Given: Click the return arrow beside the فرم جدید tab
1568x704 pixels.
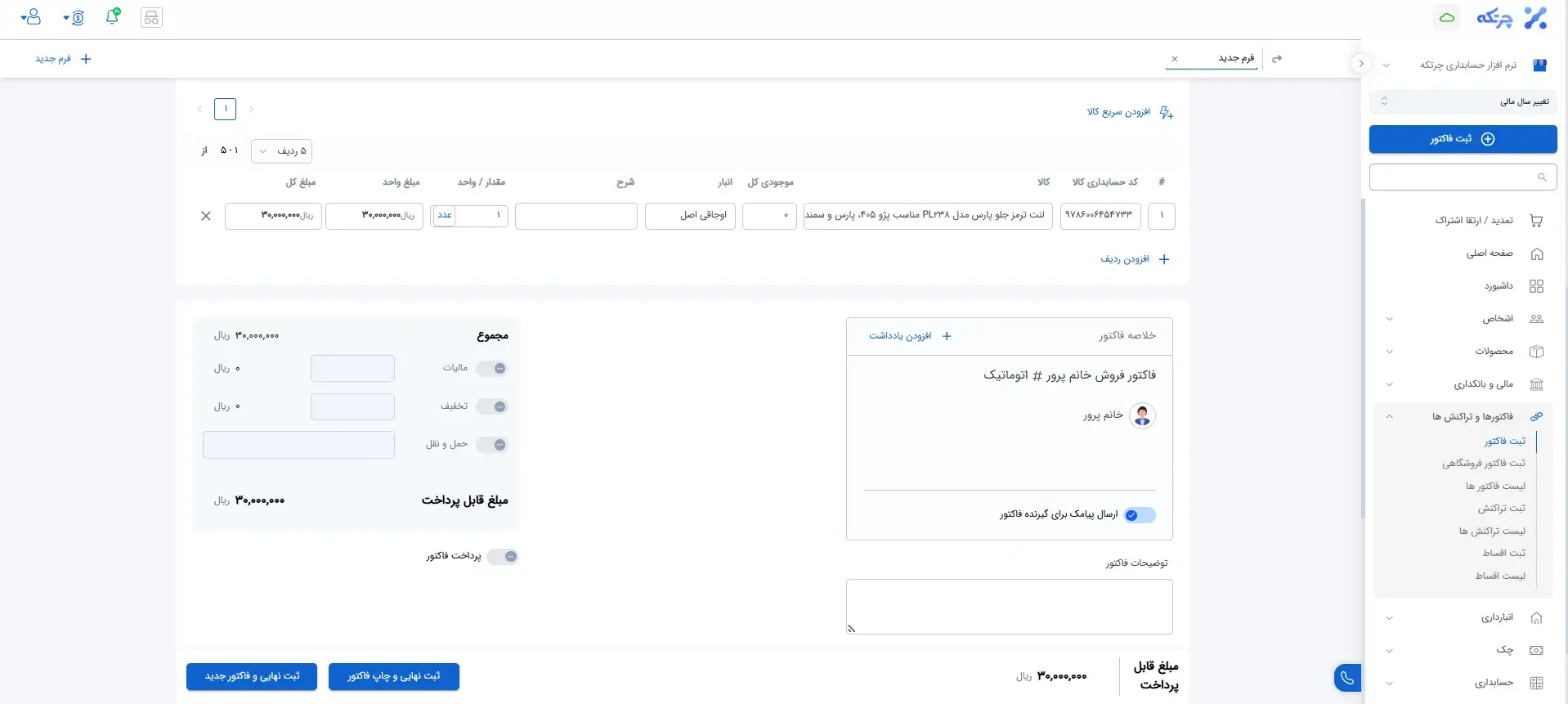Looking at the screenshot, I should [x=1277, y=59].
